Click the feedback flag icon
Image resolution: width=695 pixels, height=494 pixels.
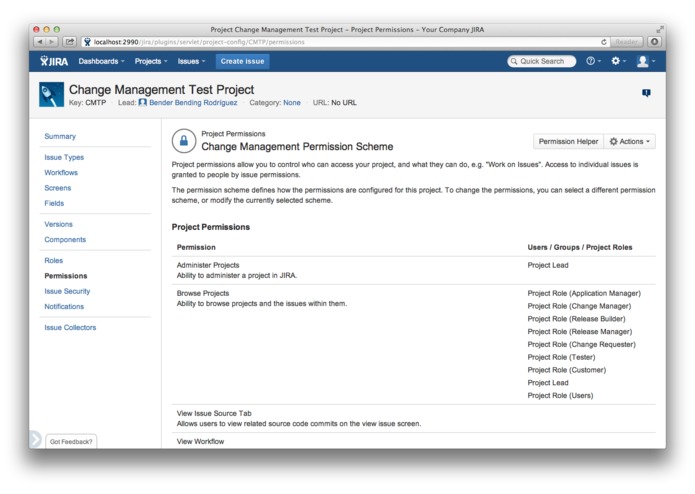point(646,93)
